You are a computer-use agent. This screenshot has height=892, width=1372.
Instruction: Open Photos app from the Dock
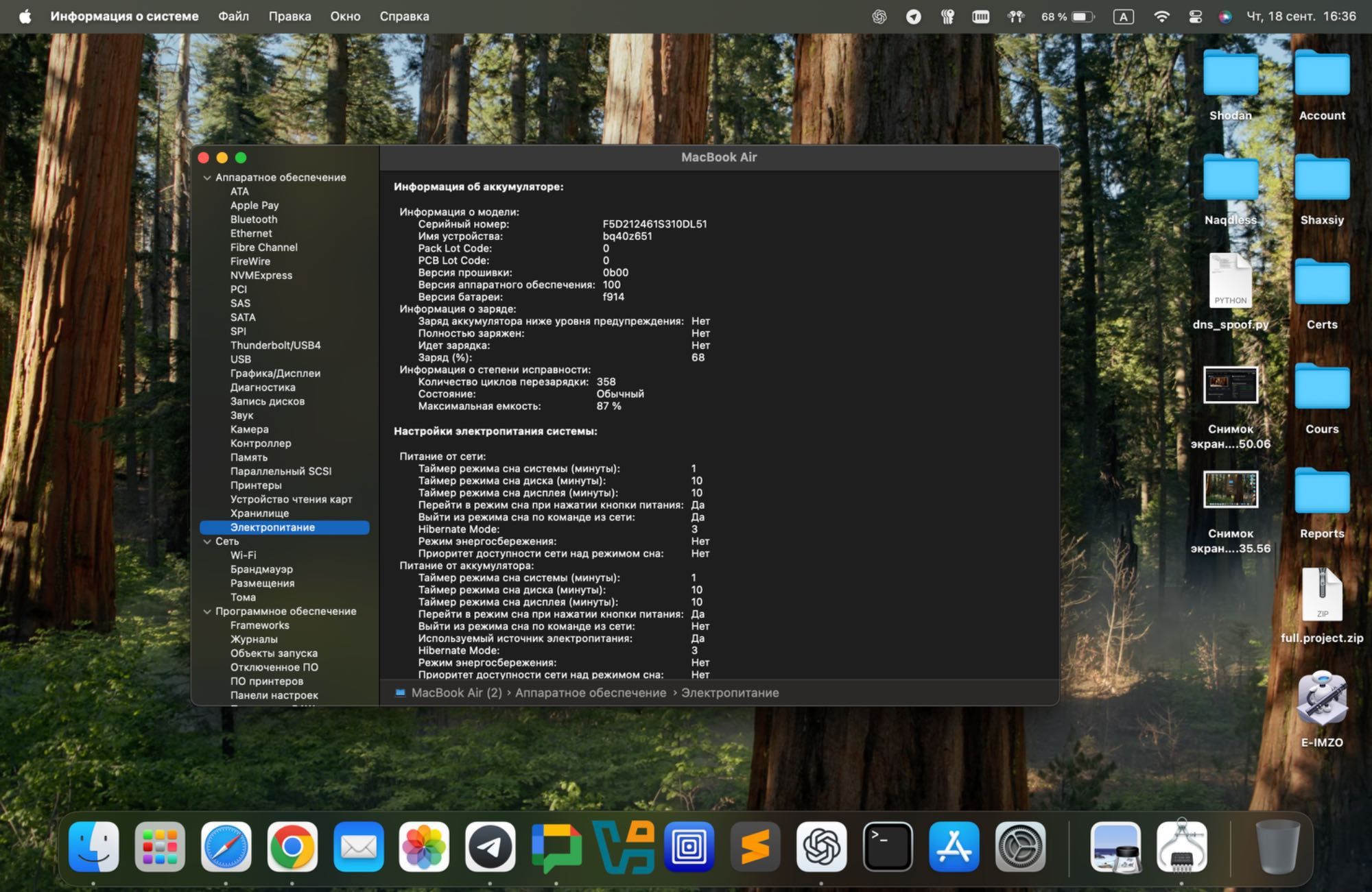[x=425, y=847]
